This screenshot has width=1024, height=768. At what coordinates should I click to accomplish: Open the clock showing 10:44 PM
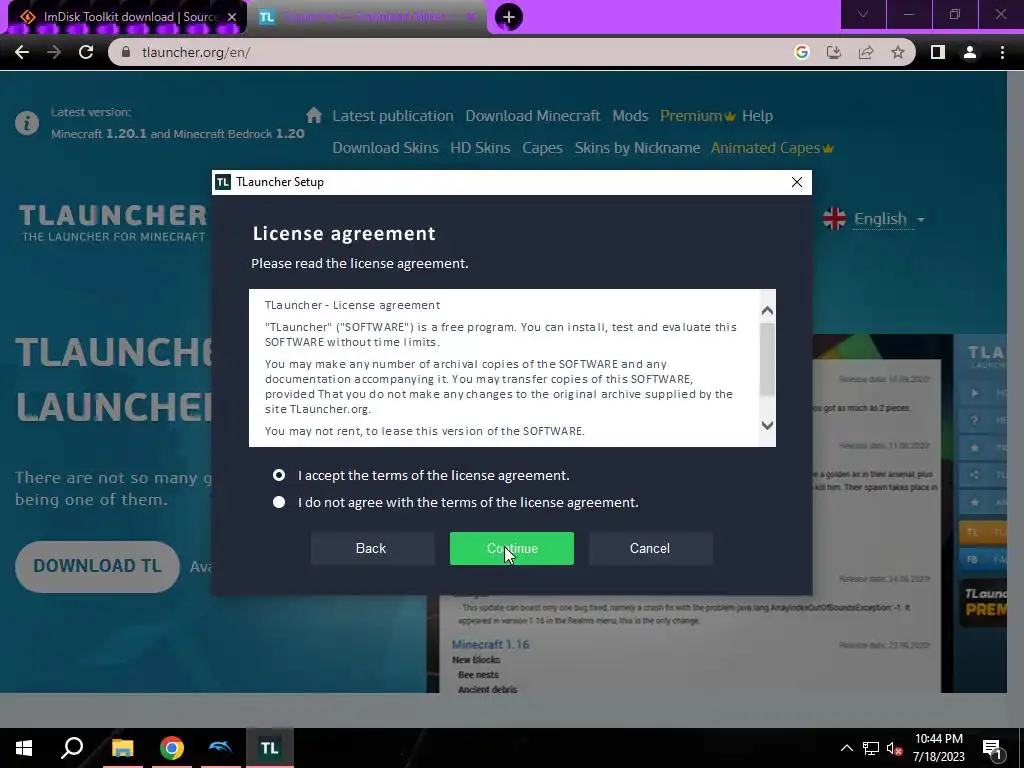click(938, 748)
